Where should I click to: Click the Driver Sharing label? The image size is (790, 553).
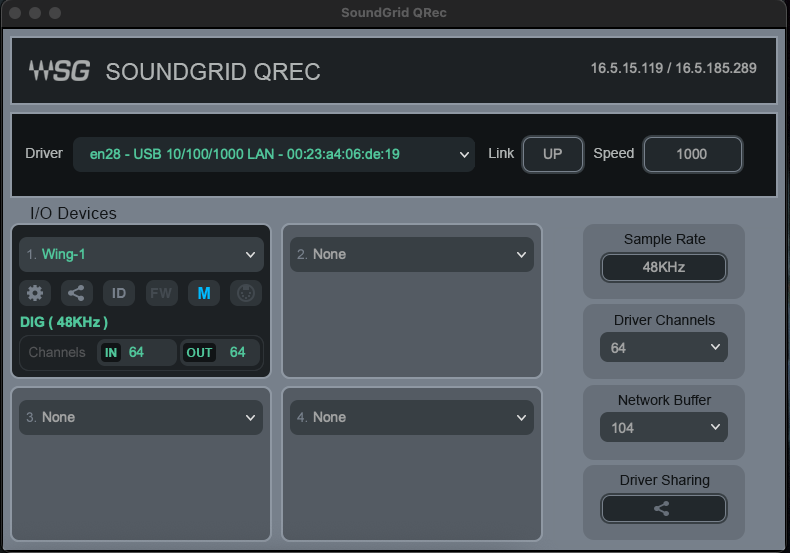tap(664, 480)
